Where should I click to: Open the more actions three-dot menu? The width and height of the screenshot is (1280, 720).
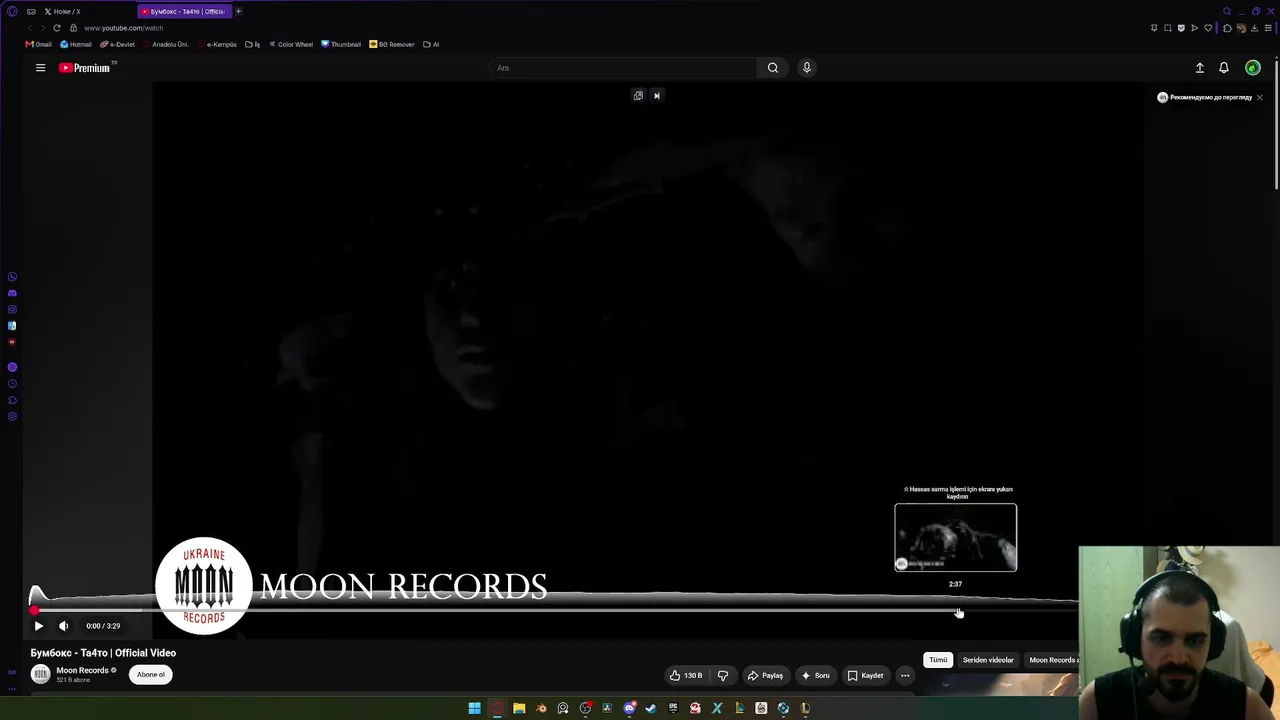click(x=905, y=675)
